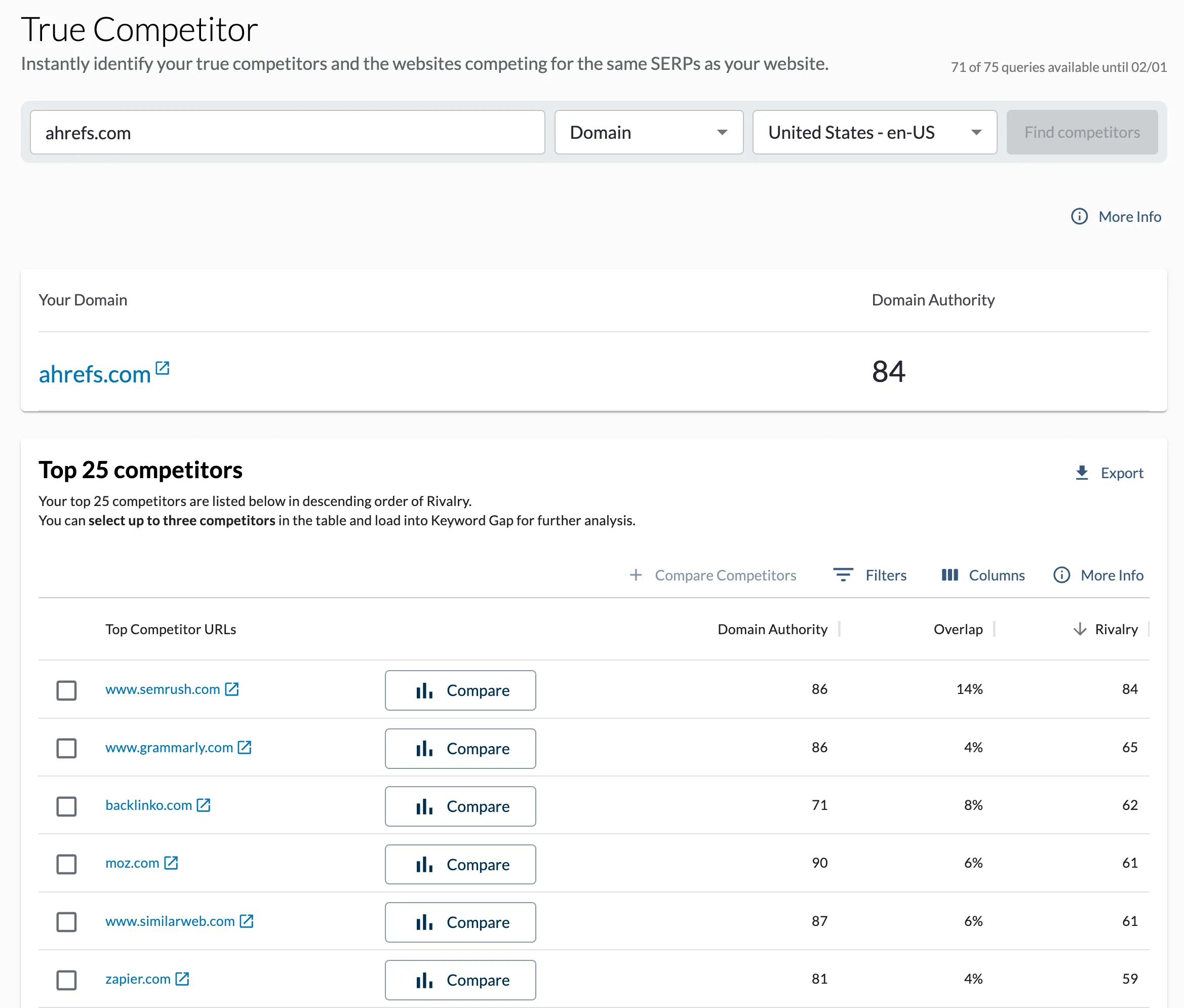Screen dimensions: 1184x1008
Task: Click Compare button for www.semrush.com
Action: 460,690
